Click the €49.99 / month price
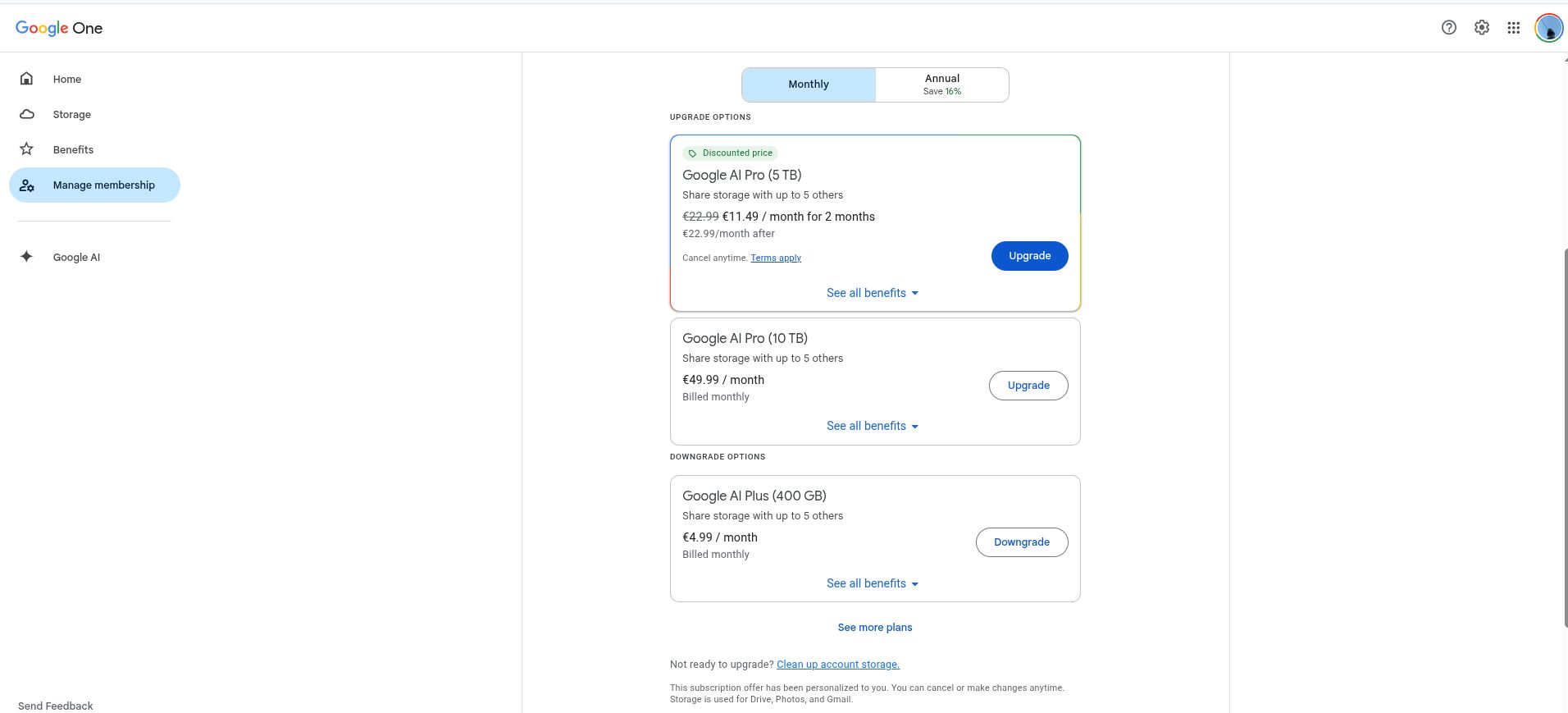Screen dimensions: 1568x713 coord(723,380)
